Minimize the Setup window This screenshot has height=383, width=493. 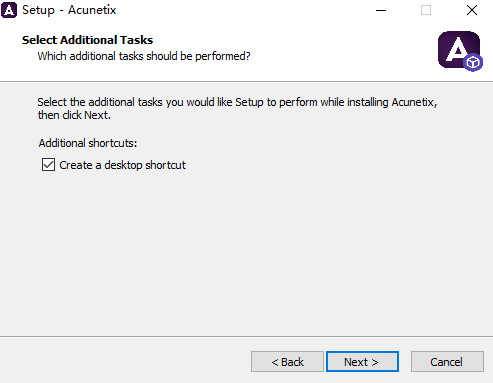click(x=381, y=10)
